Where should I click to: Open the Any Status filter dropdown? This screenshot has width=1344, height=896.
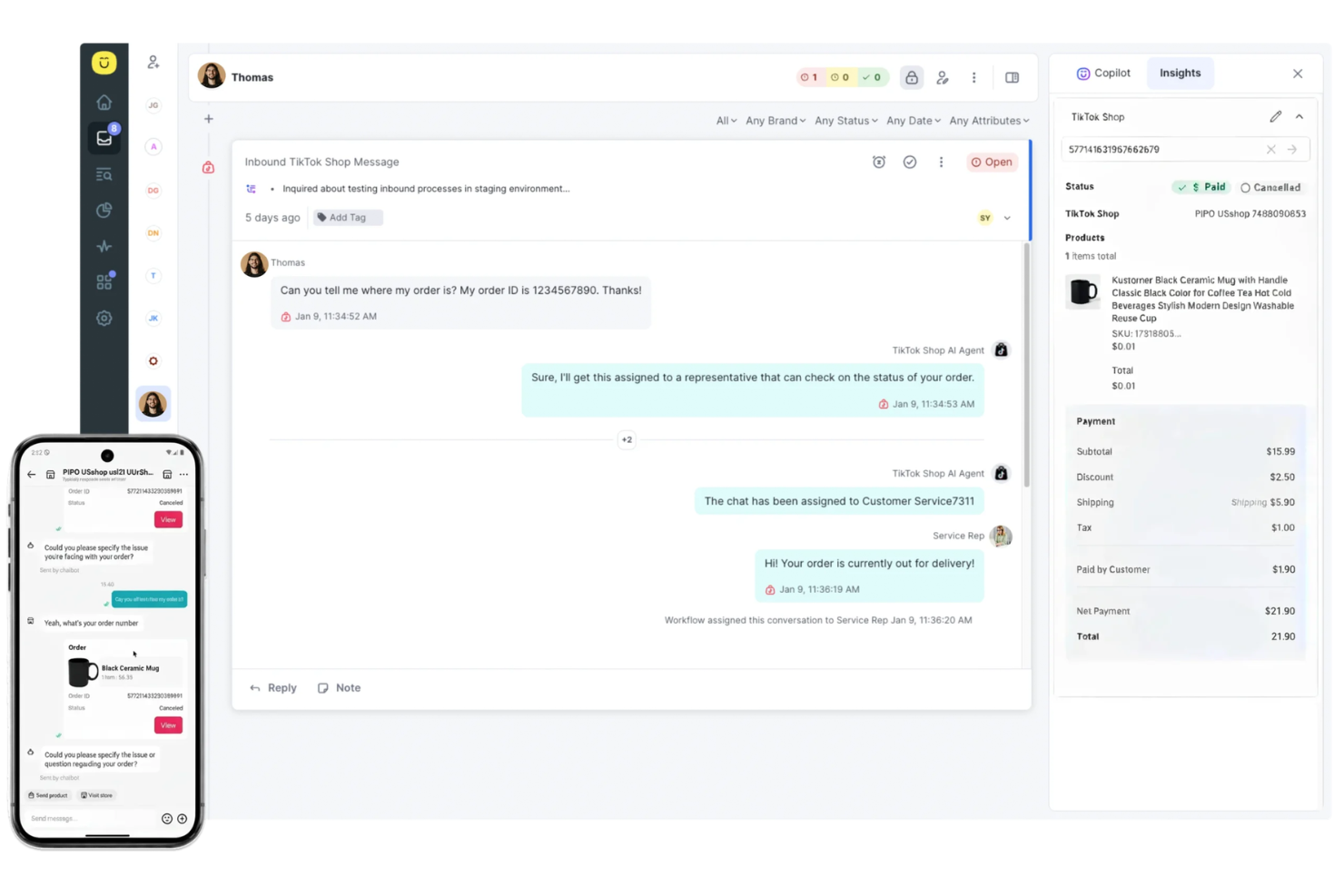[x=845, y=120]
